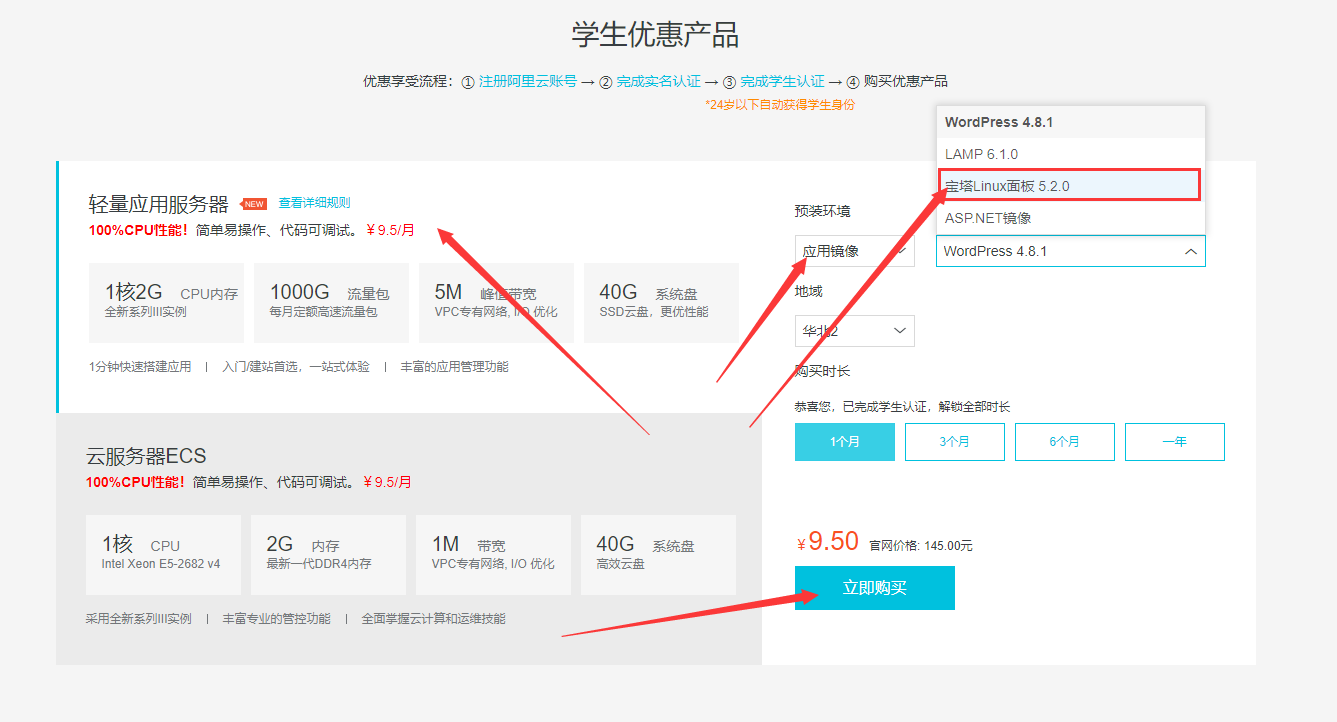Choose WordPress 4.8.1 in the dropdown list
1337x722 pixels.
click(1071, 122)
